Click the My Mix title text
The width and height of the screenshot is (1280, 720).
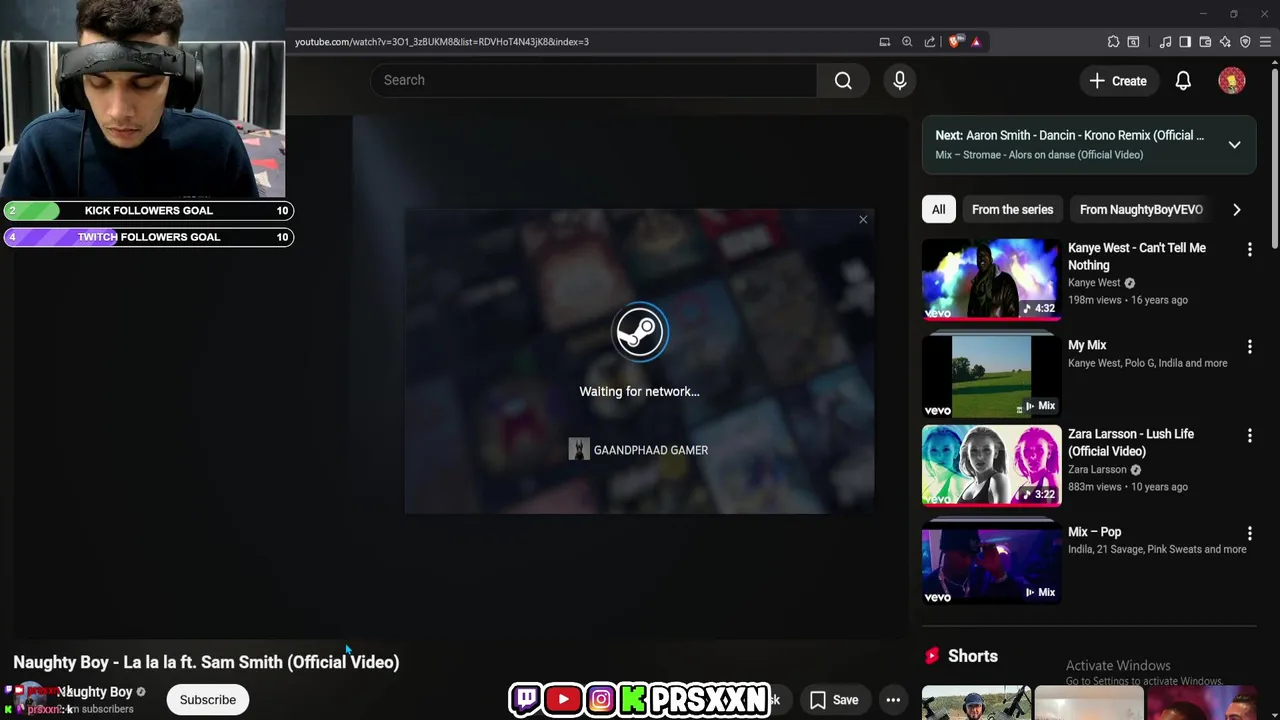[x=1087, y=345]
